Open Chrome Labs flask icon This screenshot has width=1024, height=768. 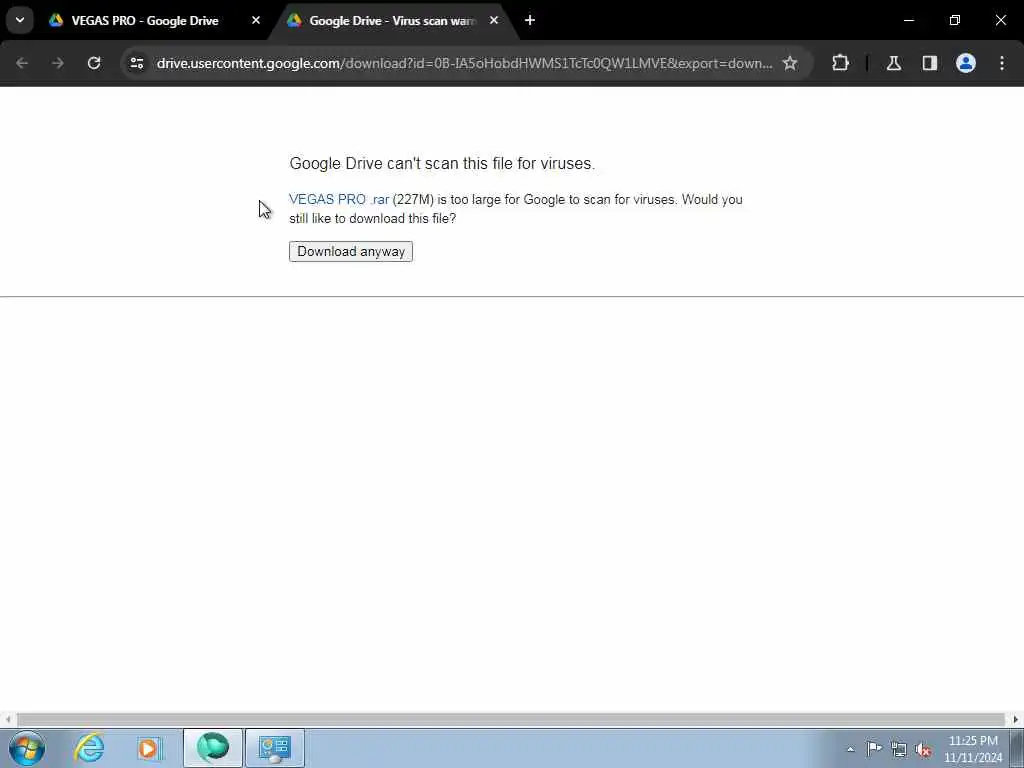(x=894, y=63)
